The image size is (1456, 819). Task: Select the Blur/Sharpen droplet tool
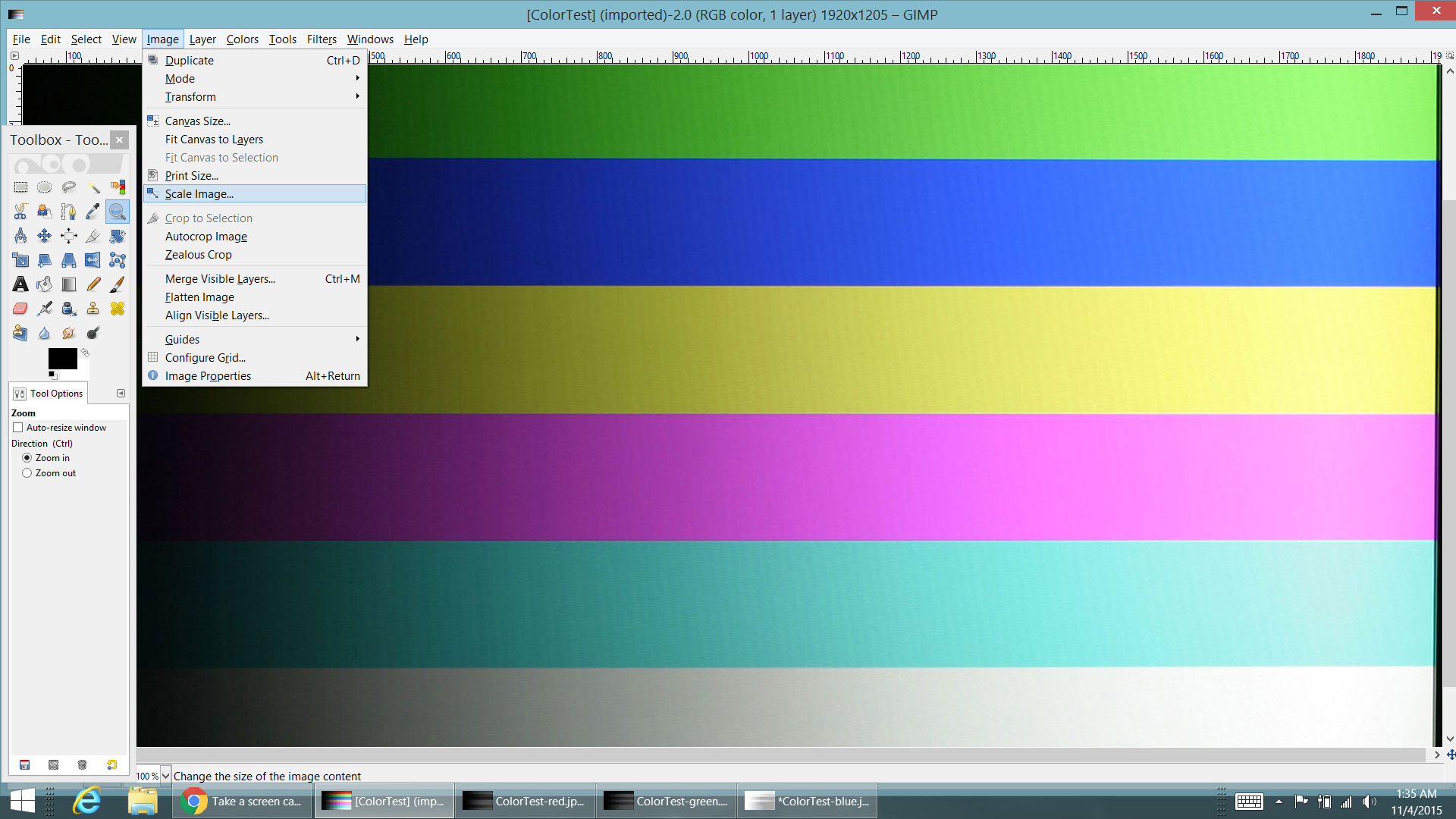pos(45,333)
